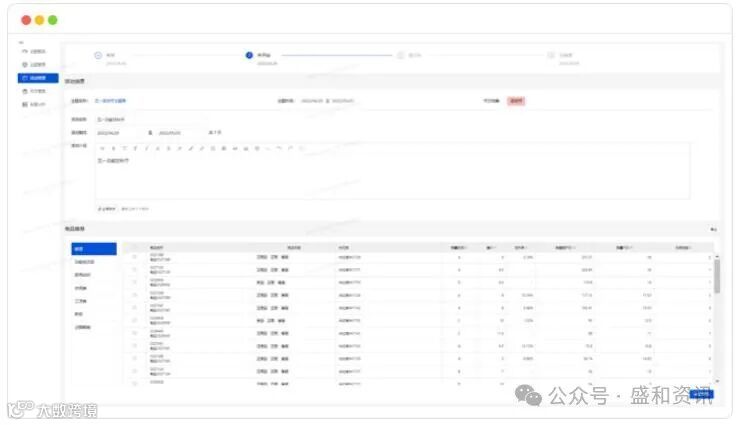Click the green macOS zoom window button
The height and width of the screenshot is (425, 736).
tap(53, 20)
